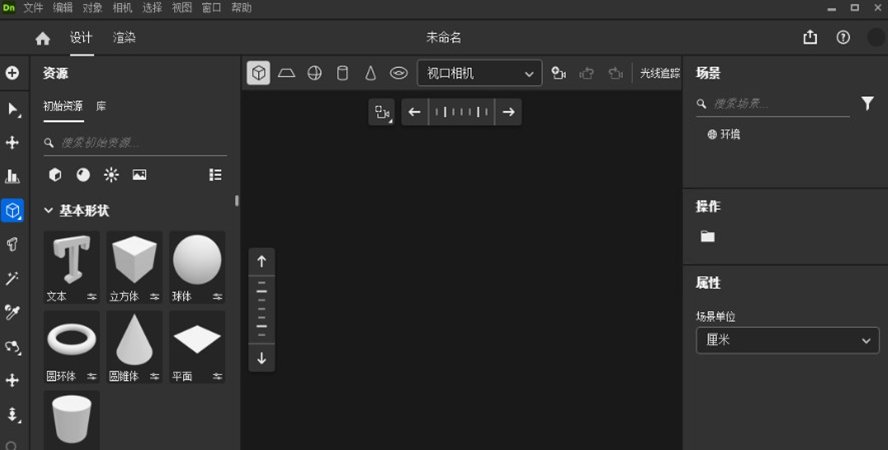Click the down arrow of vertical ruler
Image resolution: width=888 pixels, height=450 pixels.
(262, 358)
